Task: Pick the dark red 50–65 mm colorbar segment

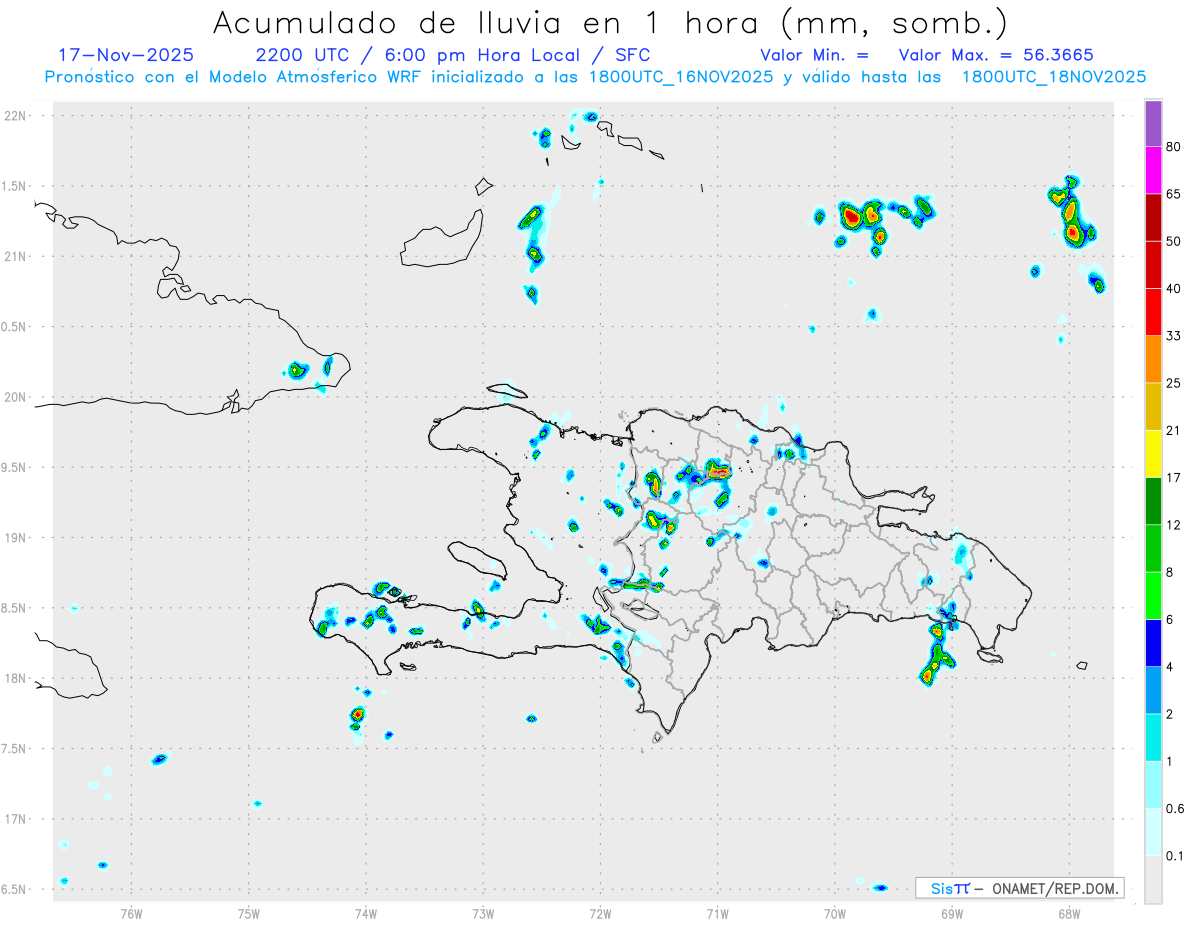Action: tap(1153, 217)
